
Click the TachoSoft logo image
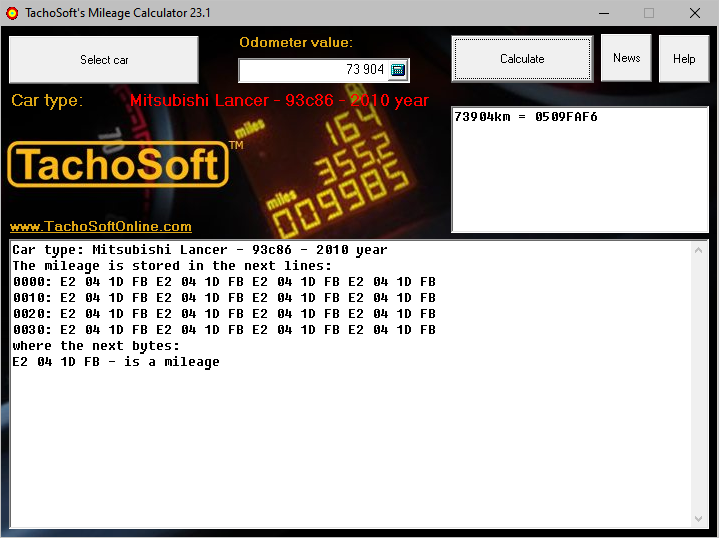point(118,164)
